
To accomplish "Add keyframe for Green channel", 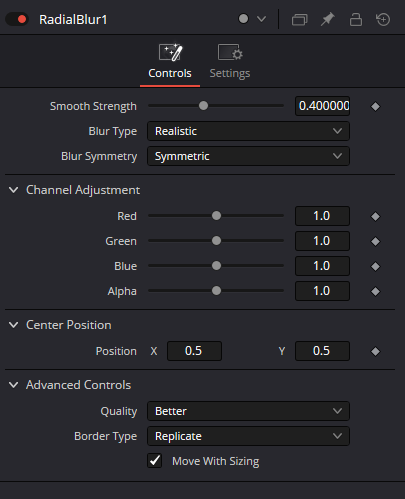I will coord(375,241).
